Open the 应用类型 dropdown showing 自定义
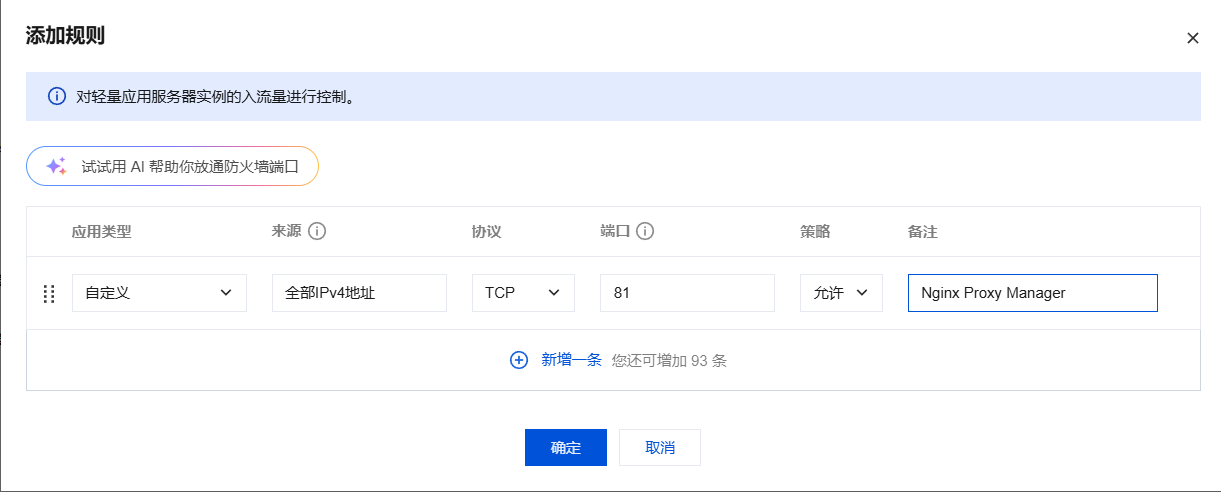 pyautogui.click(x=159, y=293)
